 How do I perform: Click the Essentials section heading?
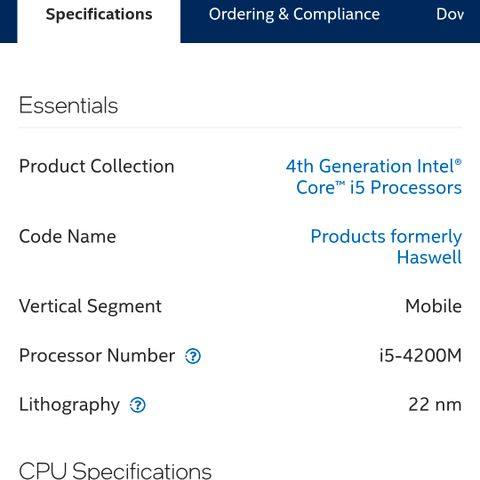click(x=68, y=106)
